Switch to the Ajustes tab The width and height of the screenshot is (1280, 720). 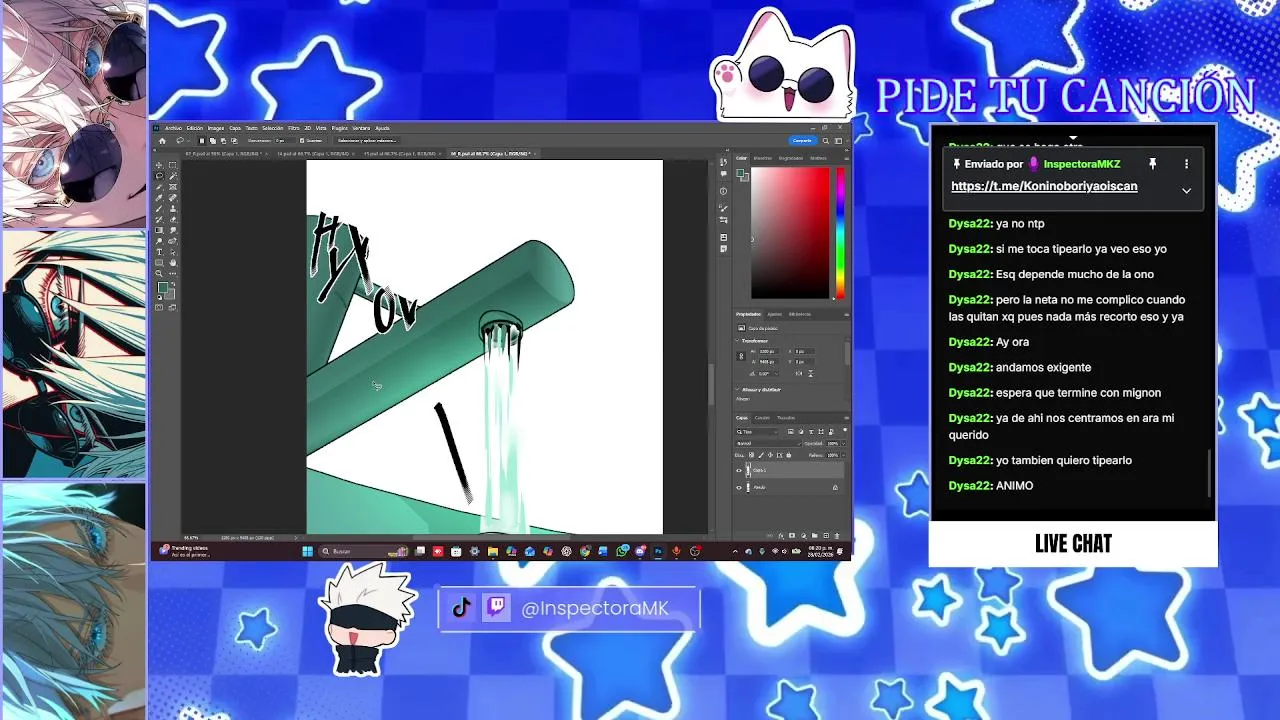[x=774, y=314]
